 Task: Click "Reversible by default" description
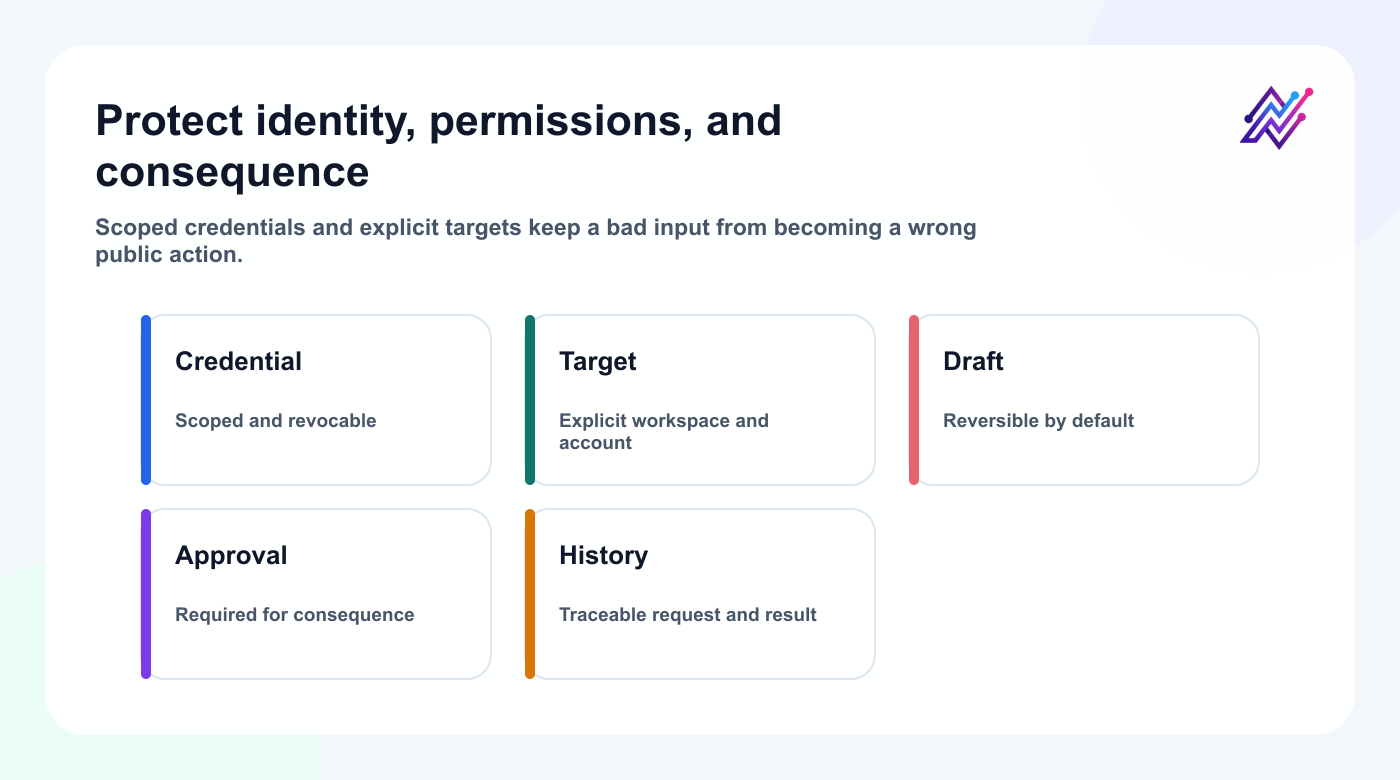coord(1038,421)
